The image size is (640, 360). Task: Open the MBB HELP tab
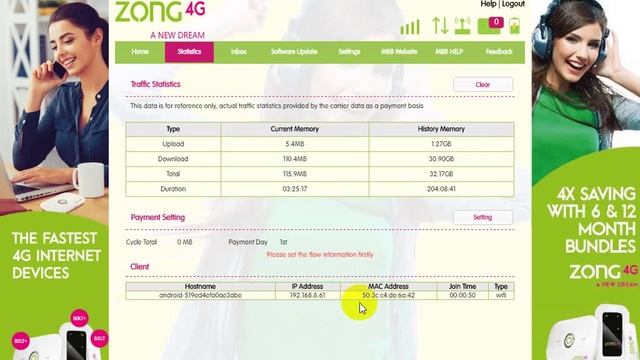coord(449,52)
